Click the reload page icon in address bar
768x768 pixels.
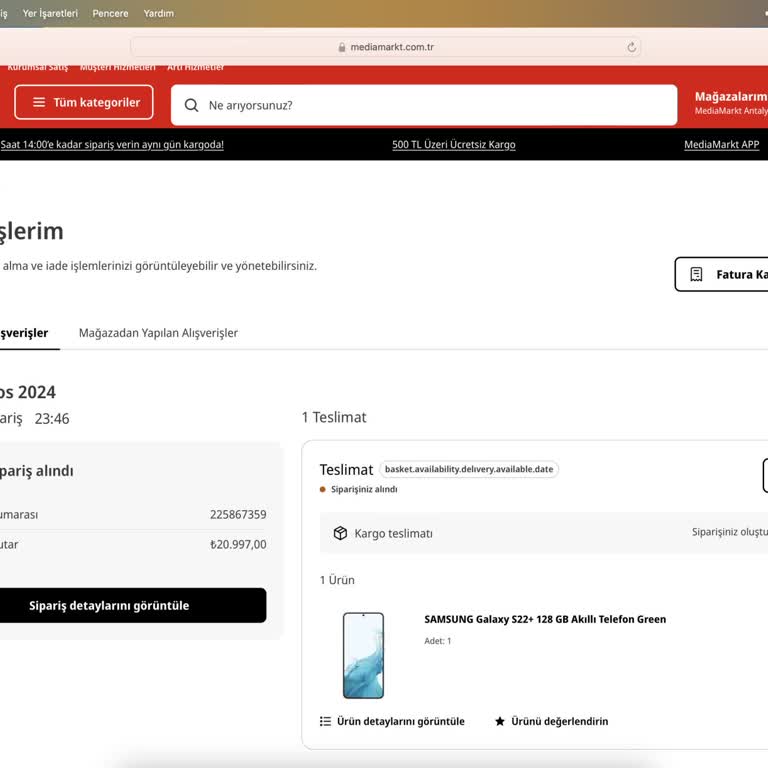(x=631, y=47)
